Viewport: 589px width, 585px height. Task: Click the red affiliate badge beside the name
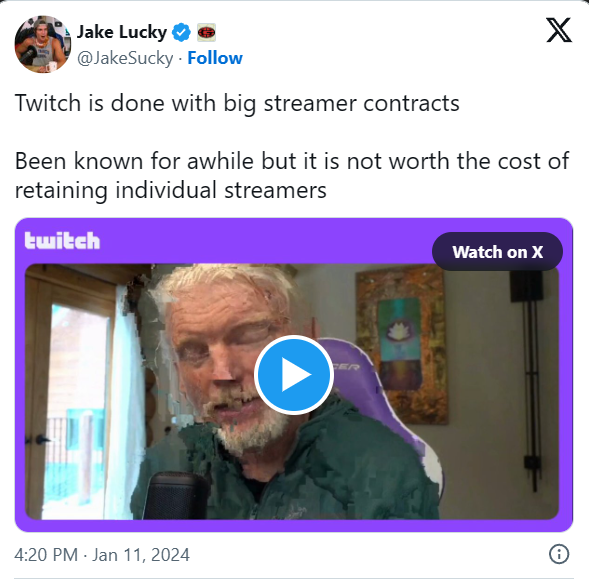[x=207, y=32]
